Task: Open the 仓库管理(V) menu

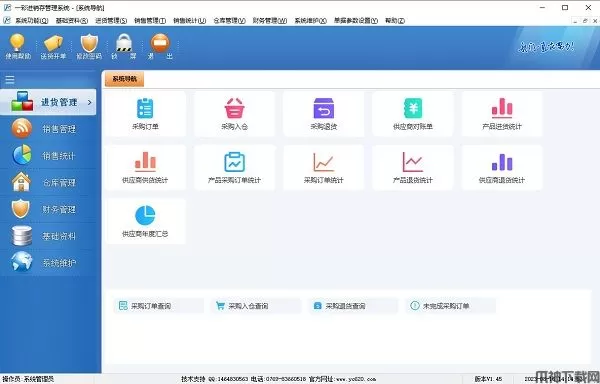Action: 229,21
